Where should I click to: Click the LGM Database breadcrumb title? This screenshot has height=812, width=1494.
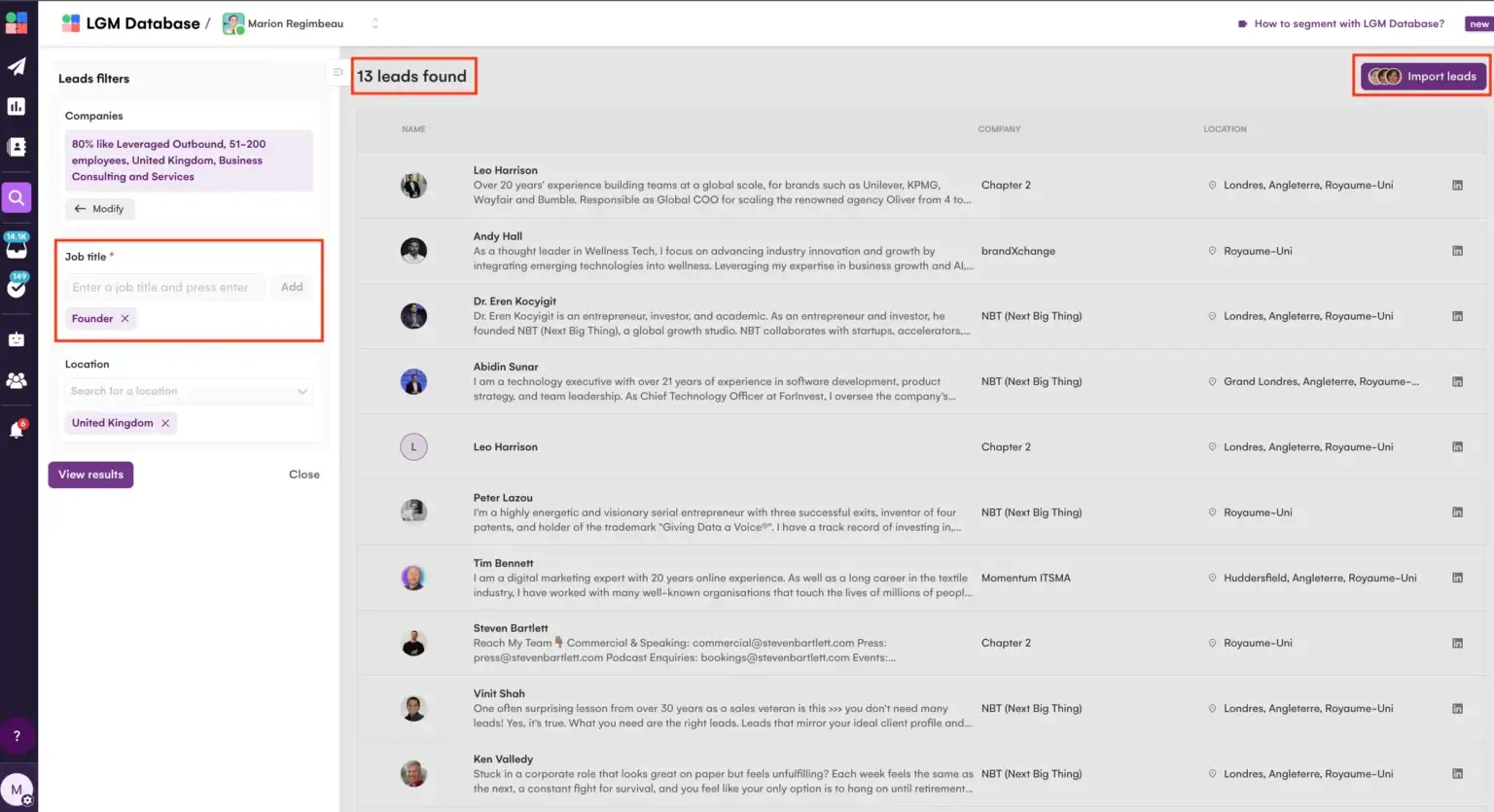pos(143,23)
